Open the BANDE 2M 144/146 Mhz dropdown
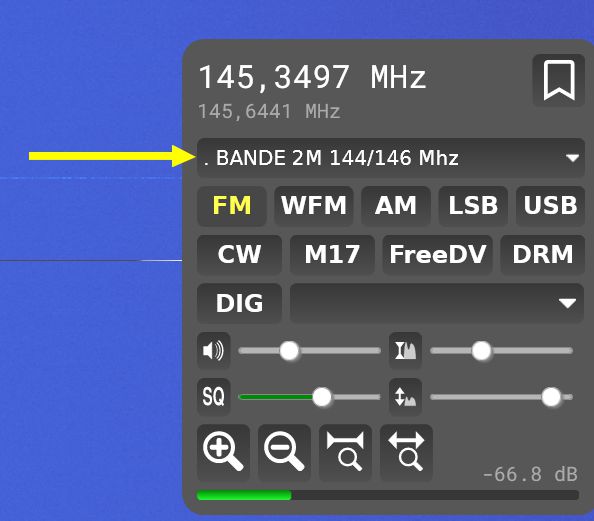 point(391,158)
